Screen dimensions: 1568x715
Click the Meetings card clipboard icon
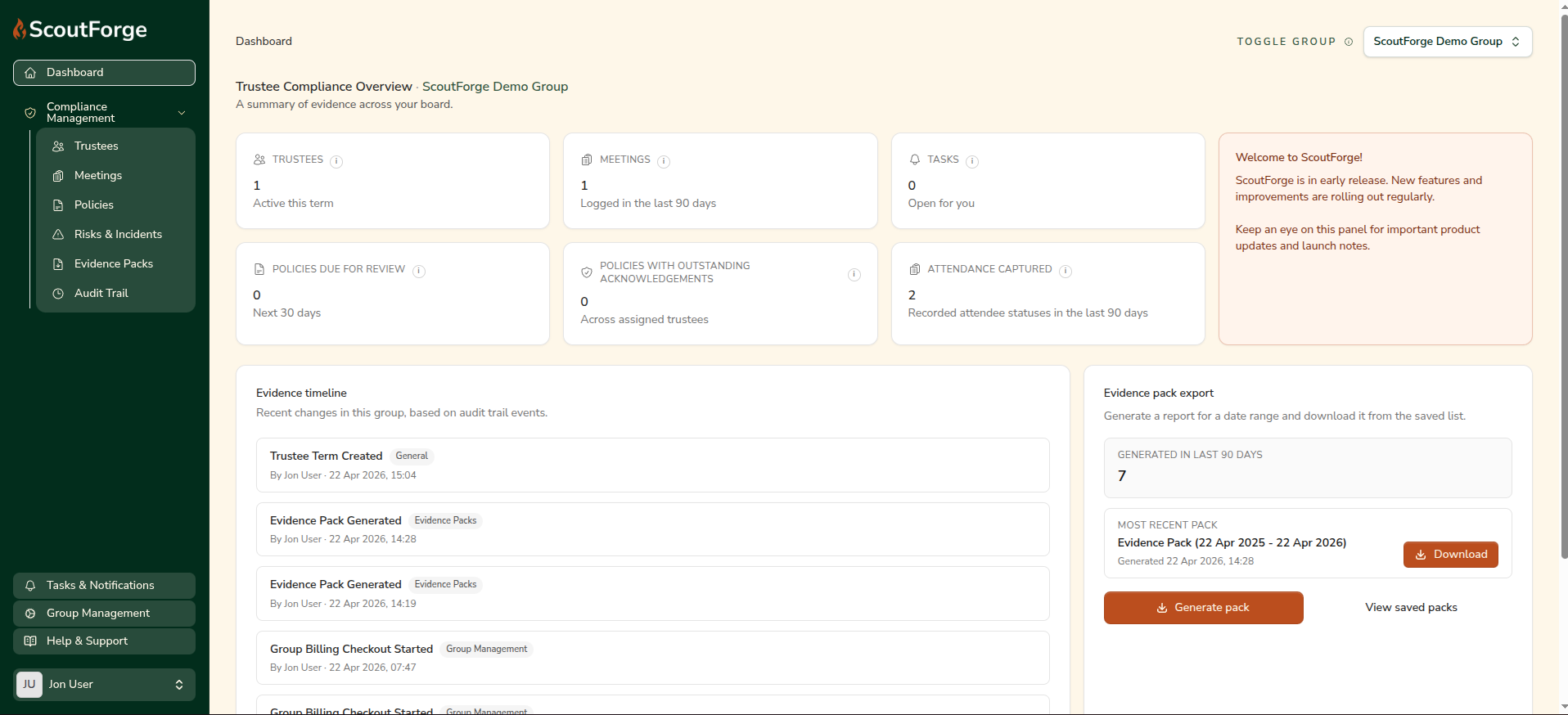click(587, 160)
